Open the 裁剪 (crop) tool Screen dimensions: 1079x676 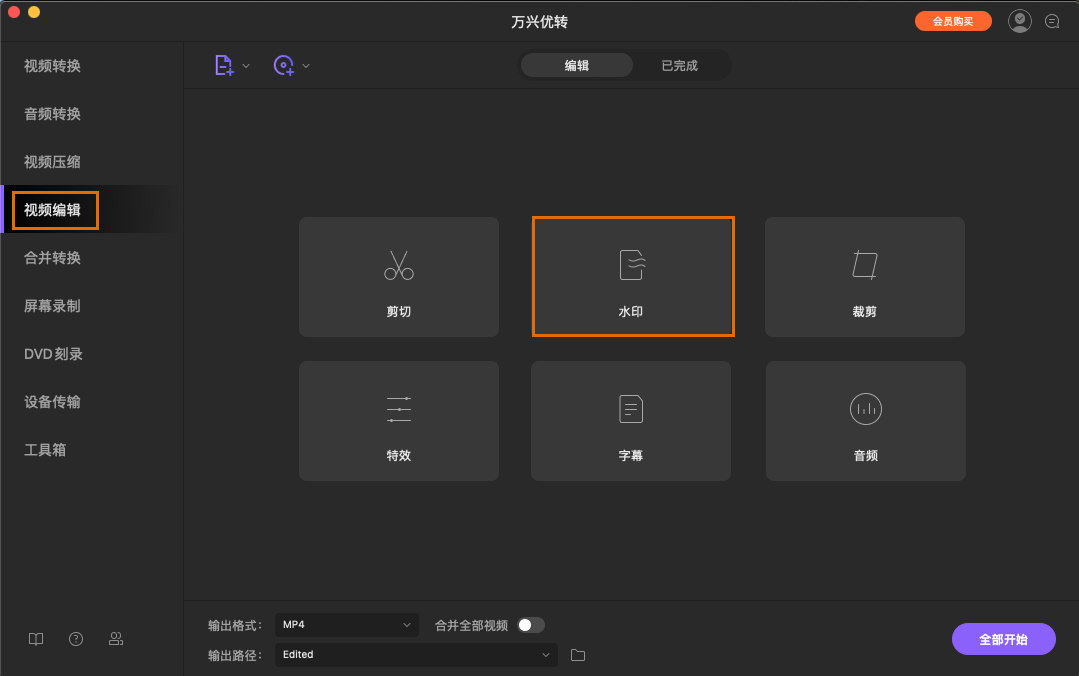[864, 277]
